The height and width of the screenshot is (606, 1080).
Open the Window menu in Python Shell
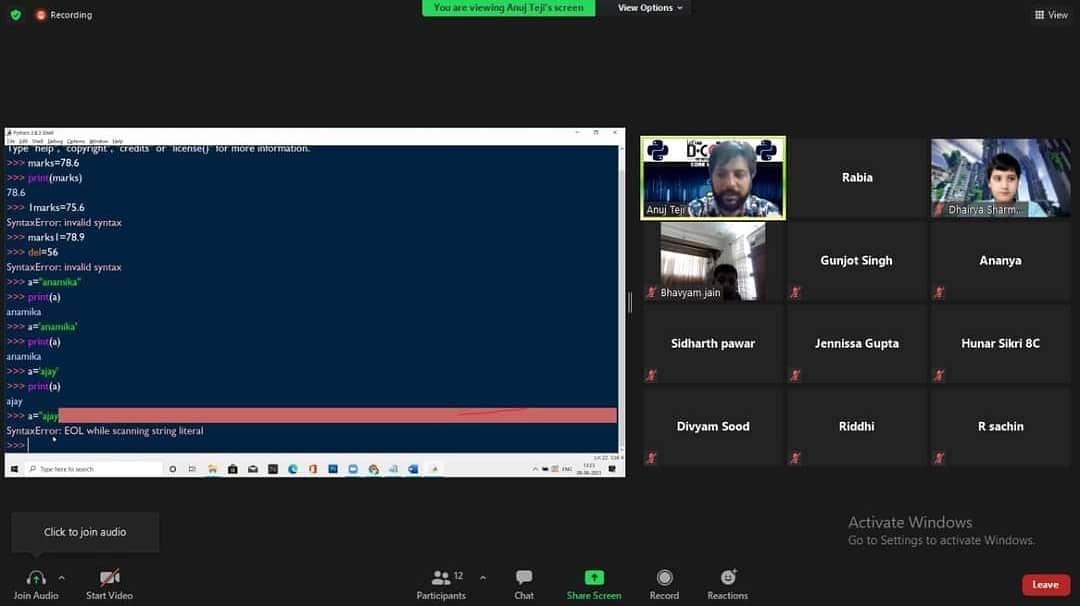pos(98,141)
